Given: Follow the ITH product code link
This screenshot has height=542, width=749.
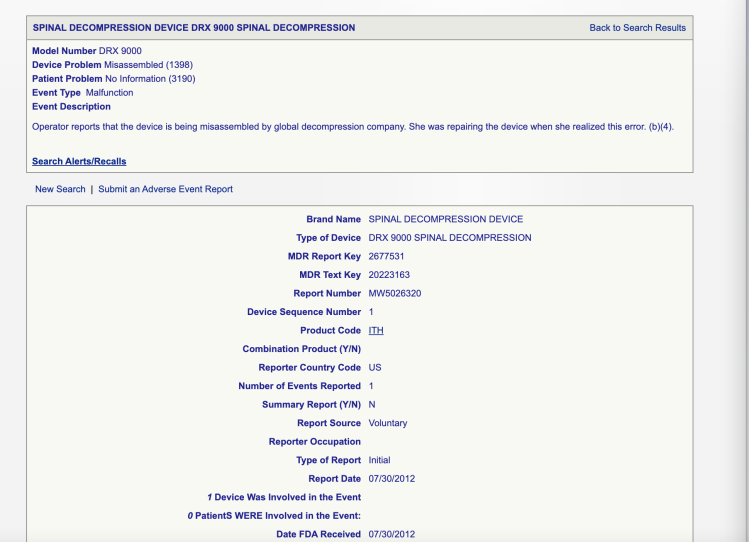Looking at the screenshot, I should (x=376, y=330).
